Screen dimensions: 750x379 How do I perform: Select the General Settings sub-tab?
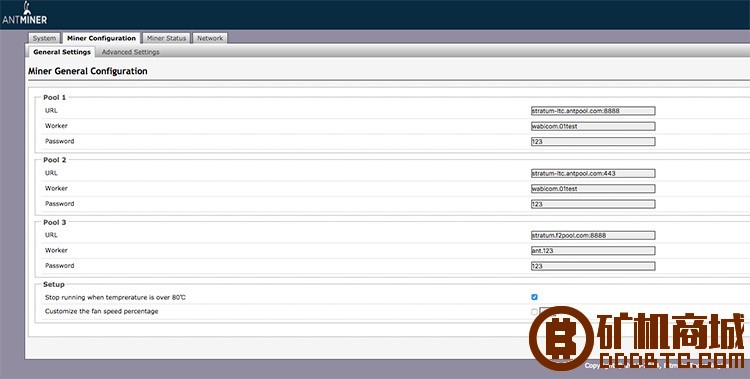[x=62, y=52]
